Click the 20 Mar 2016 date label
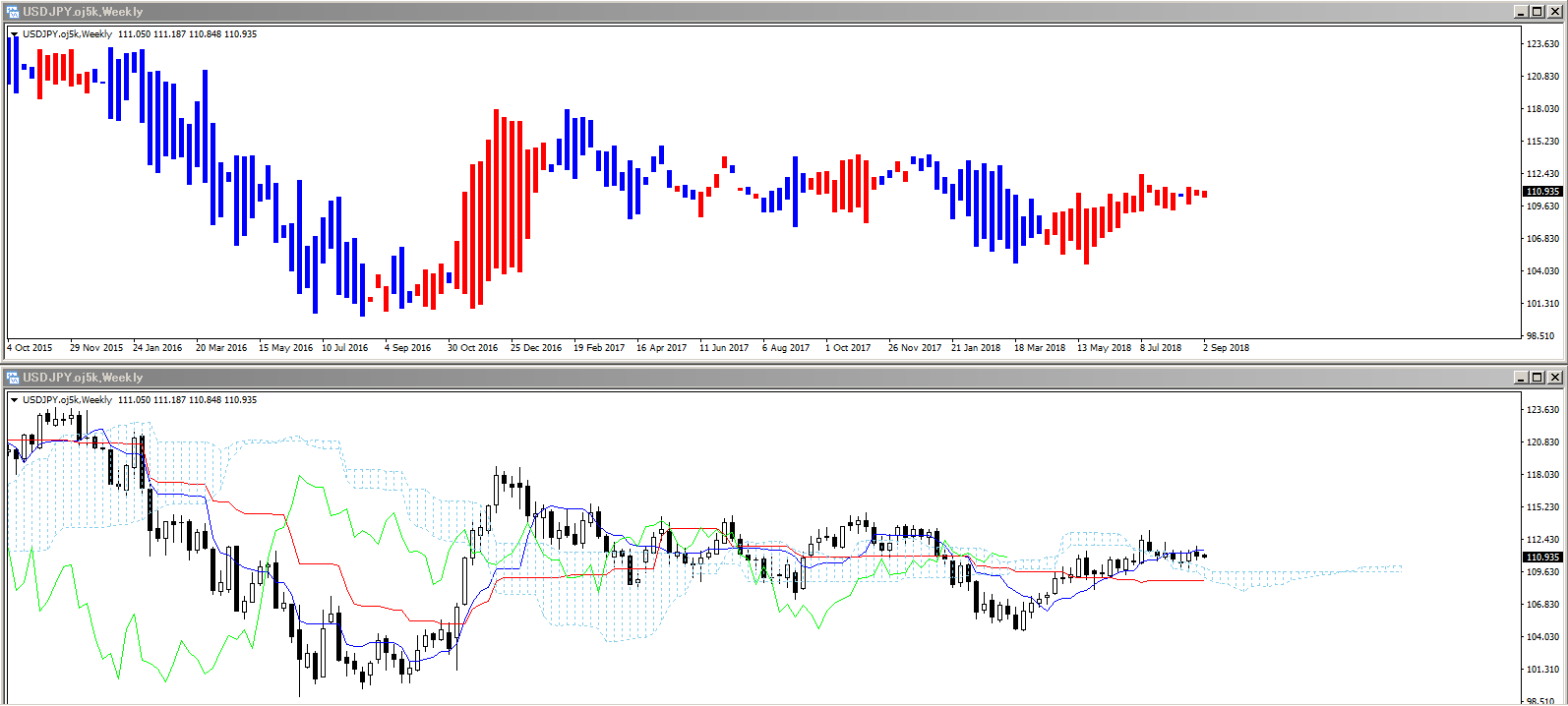Viewport: 1568px width, 706px height. coord(221,348)
